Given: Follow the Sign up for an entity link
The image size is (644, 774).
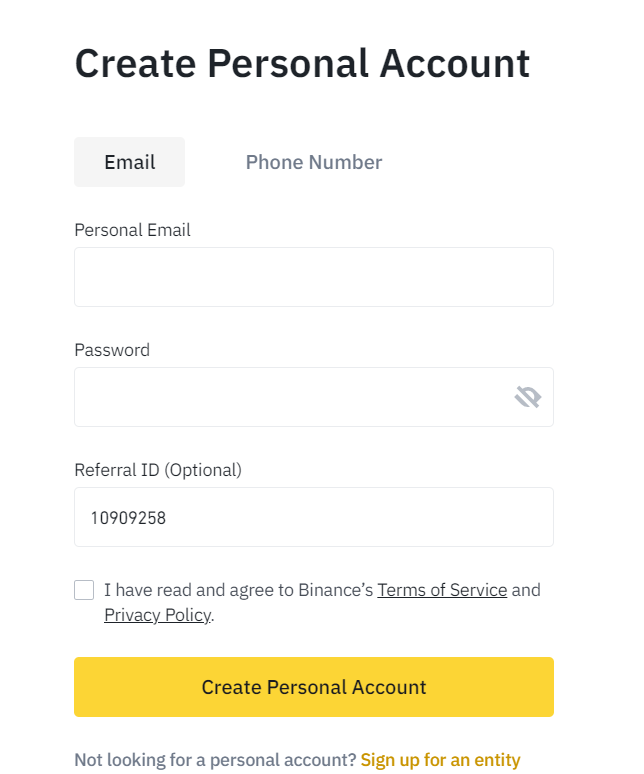Looking at the screenshot, I should tap(440, 760).
